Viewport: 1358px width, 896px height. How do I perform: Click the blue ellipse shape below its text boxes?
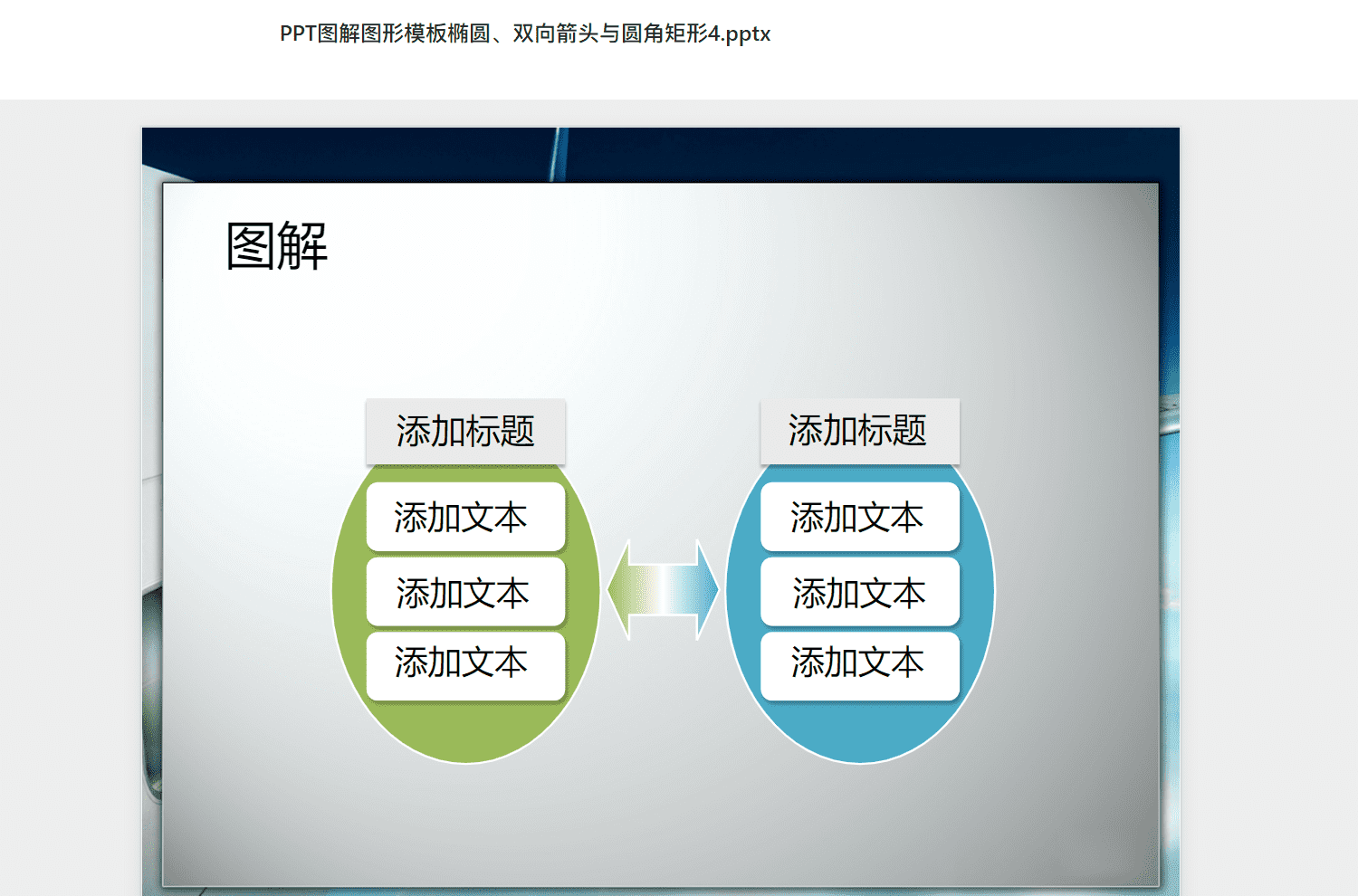point(859,731)
